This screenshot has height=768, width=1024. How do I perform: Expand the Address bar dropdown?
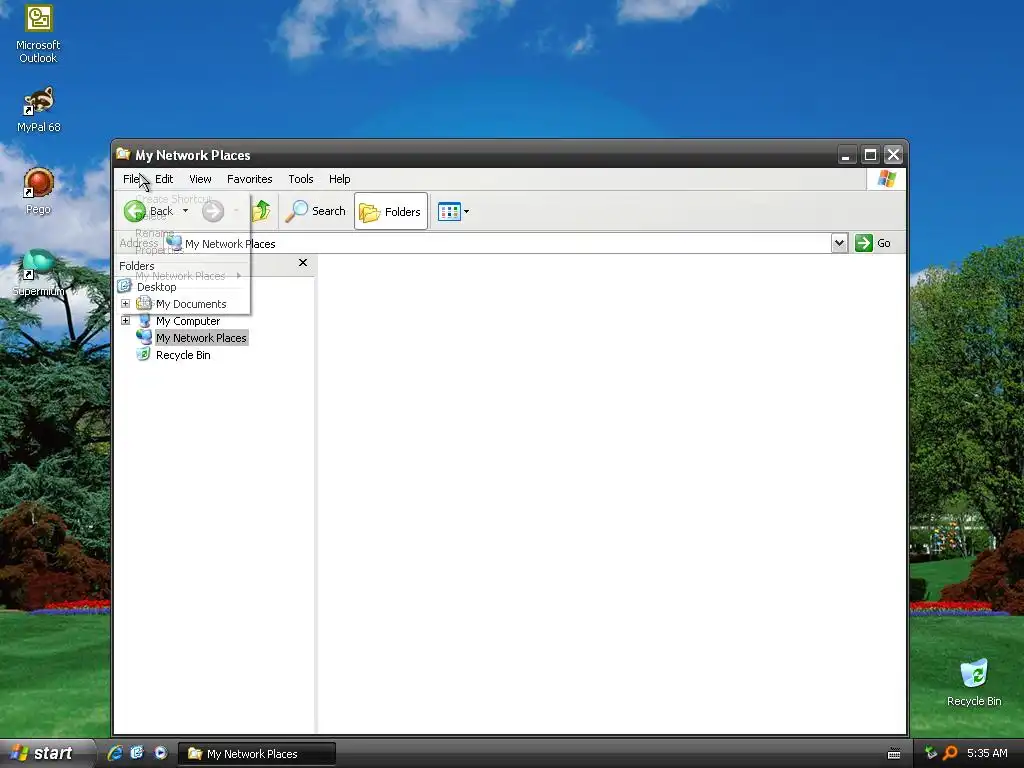(x=839, y=243)
